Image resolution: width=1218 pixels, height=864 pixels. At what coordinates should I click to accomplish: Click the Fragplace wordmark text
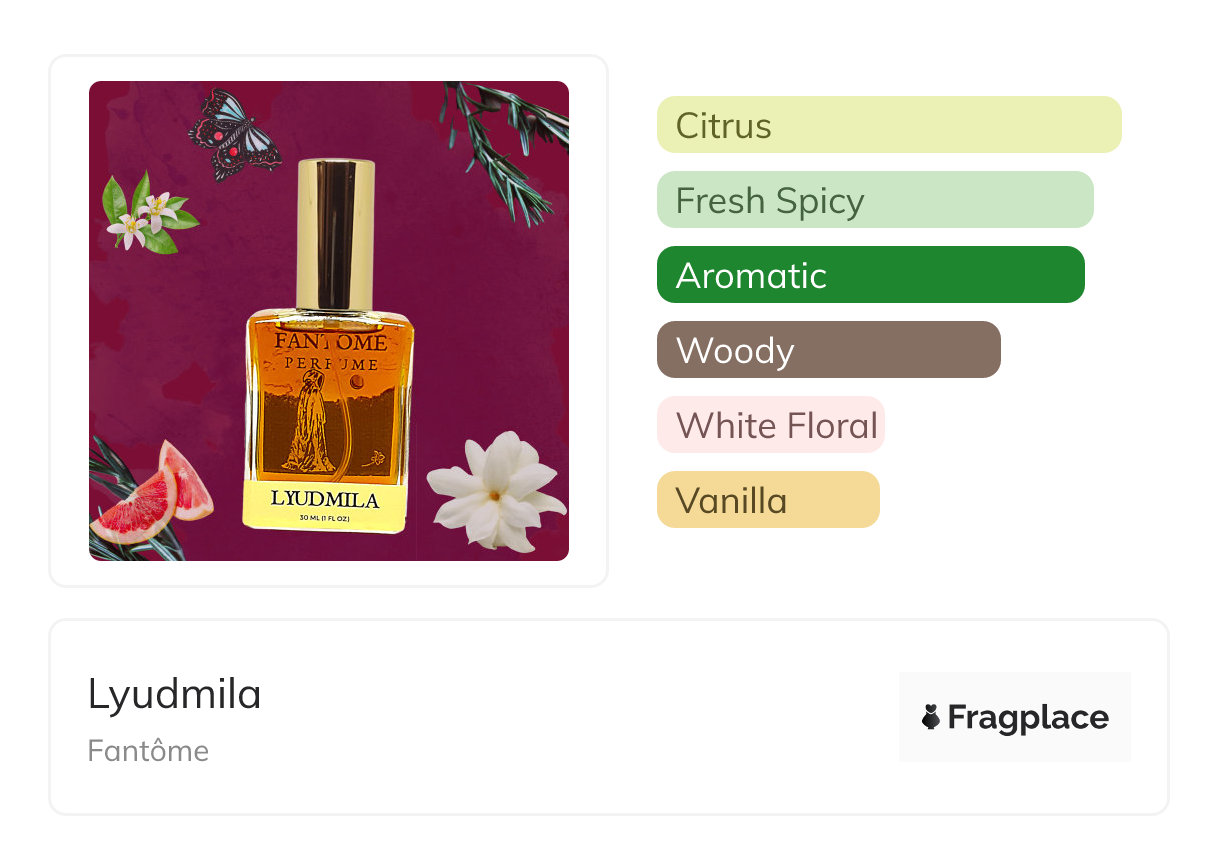[1028, 717]
